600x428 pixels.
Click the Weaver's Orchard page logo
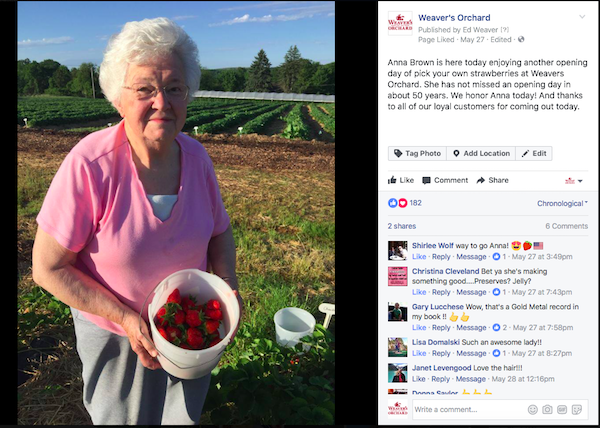[400, 23]
